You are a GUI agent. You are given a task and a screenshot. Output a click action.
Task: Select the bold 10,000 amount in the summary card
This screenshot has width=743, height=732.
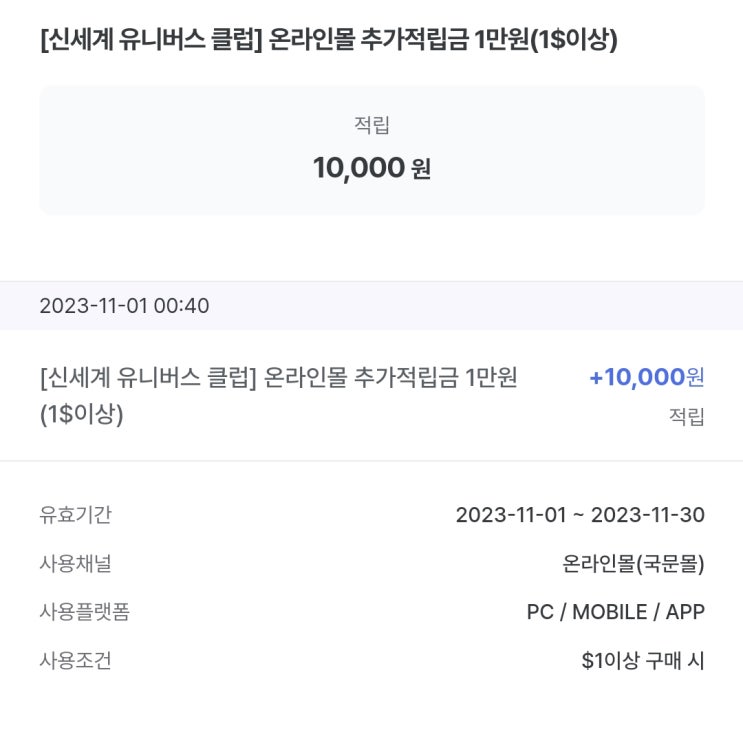(x=358, y=168)
